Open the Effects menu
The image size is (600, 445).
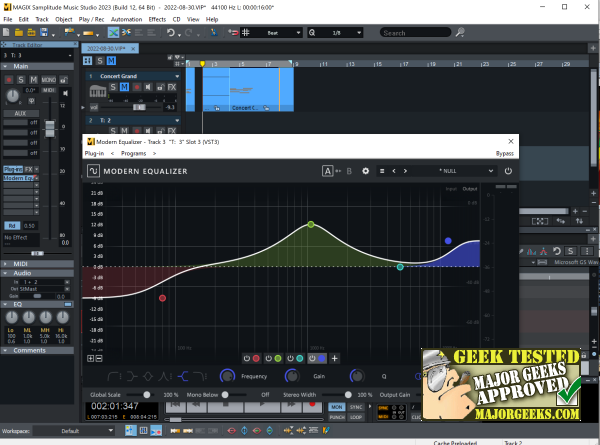[x=157, y=19]
